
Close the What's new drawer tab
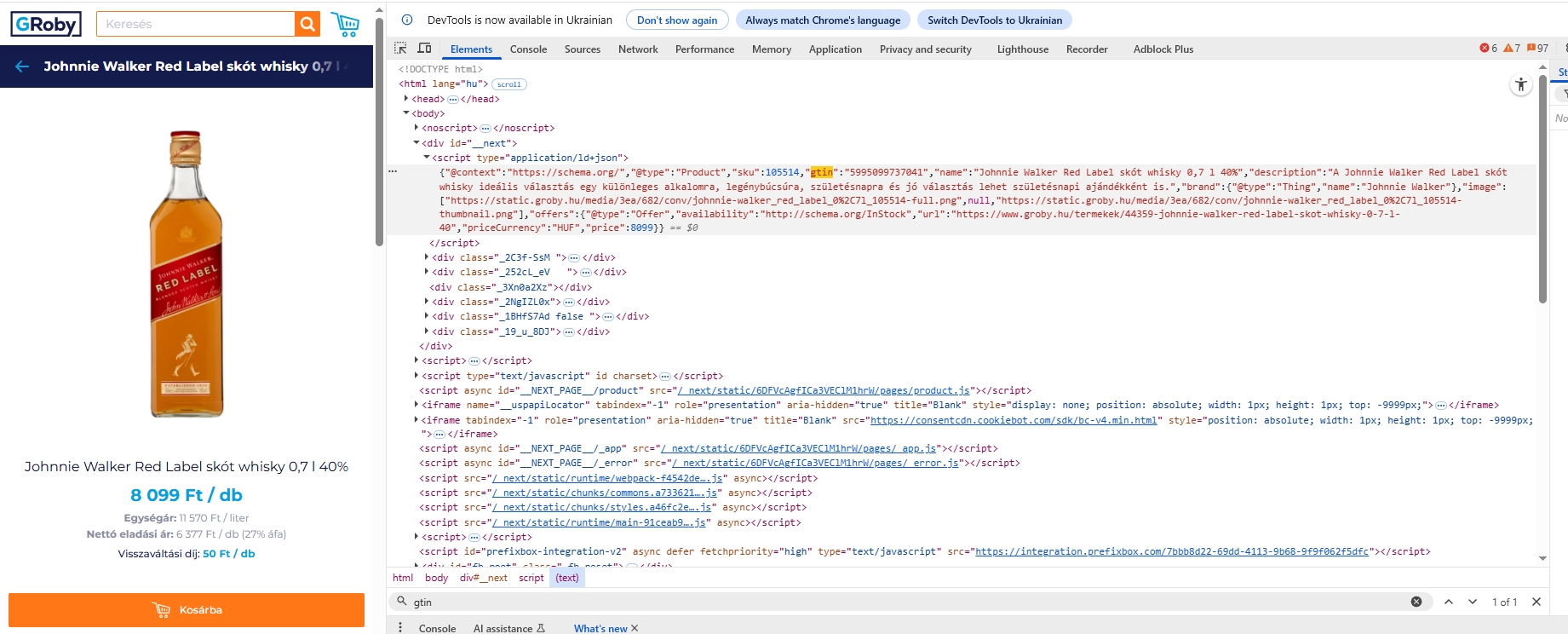pos(635,628)
